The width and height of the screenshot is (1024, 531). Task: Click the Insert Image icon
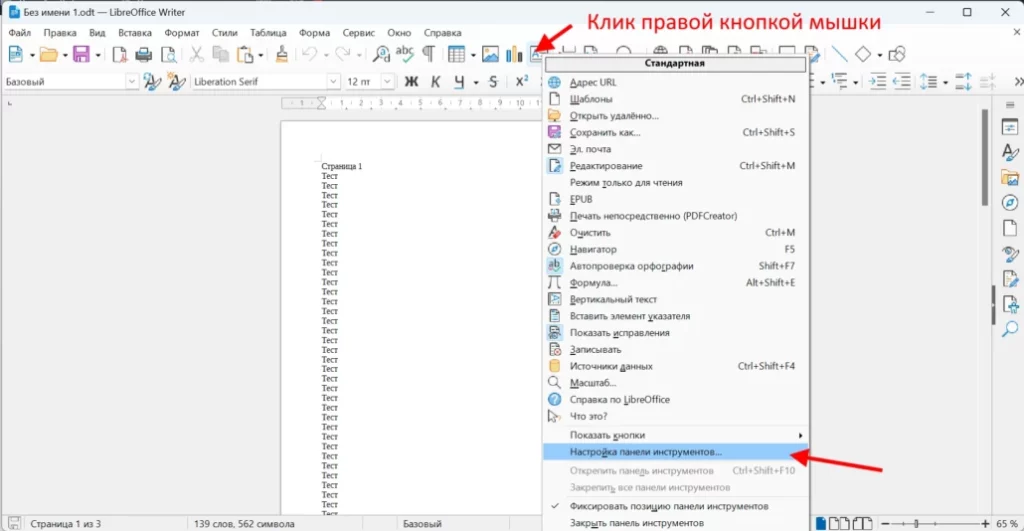coord(490,54)
